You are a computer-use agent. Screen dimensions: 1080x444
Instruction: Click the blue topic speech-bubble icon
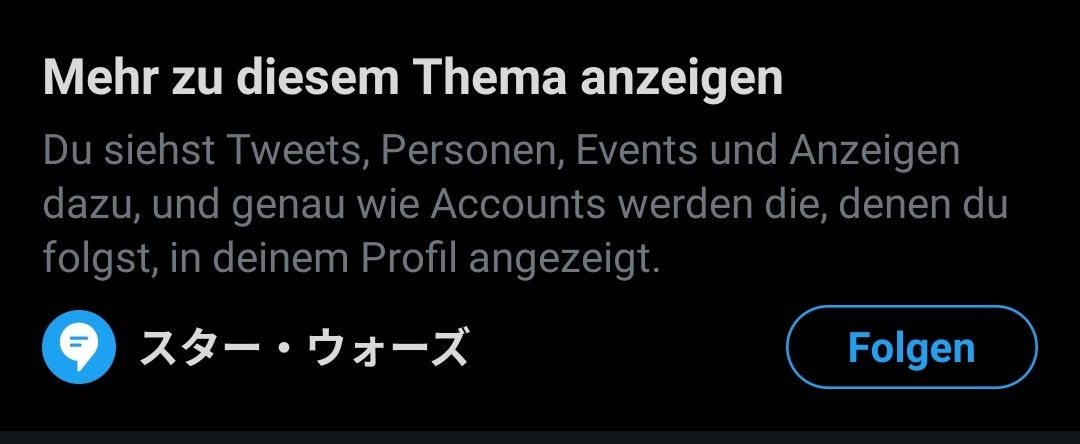pos(79,347)
